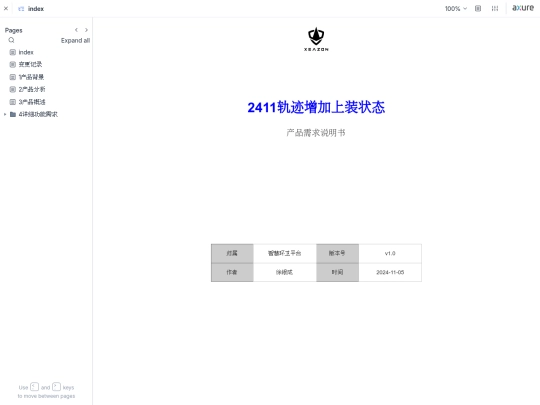Click the page icon beside 变更记录

coord(13,64)
